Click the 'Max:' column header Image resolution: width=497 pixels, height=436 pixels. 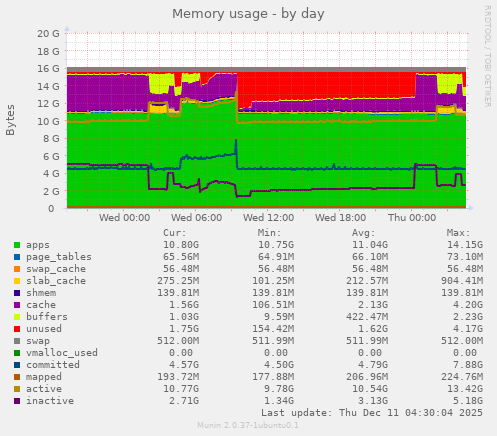click(459, 233)
